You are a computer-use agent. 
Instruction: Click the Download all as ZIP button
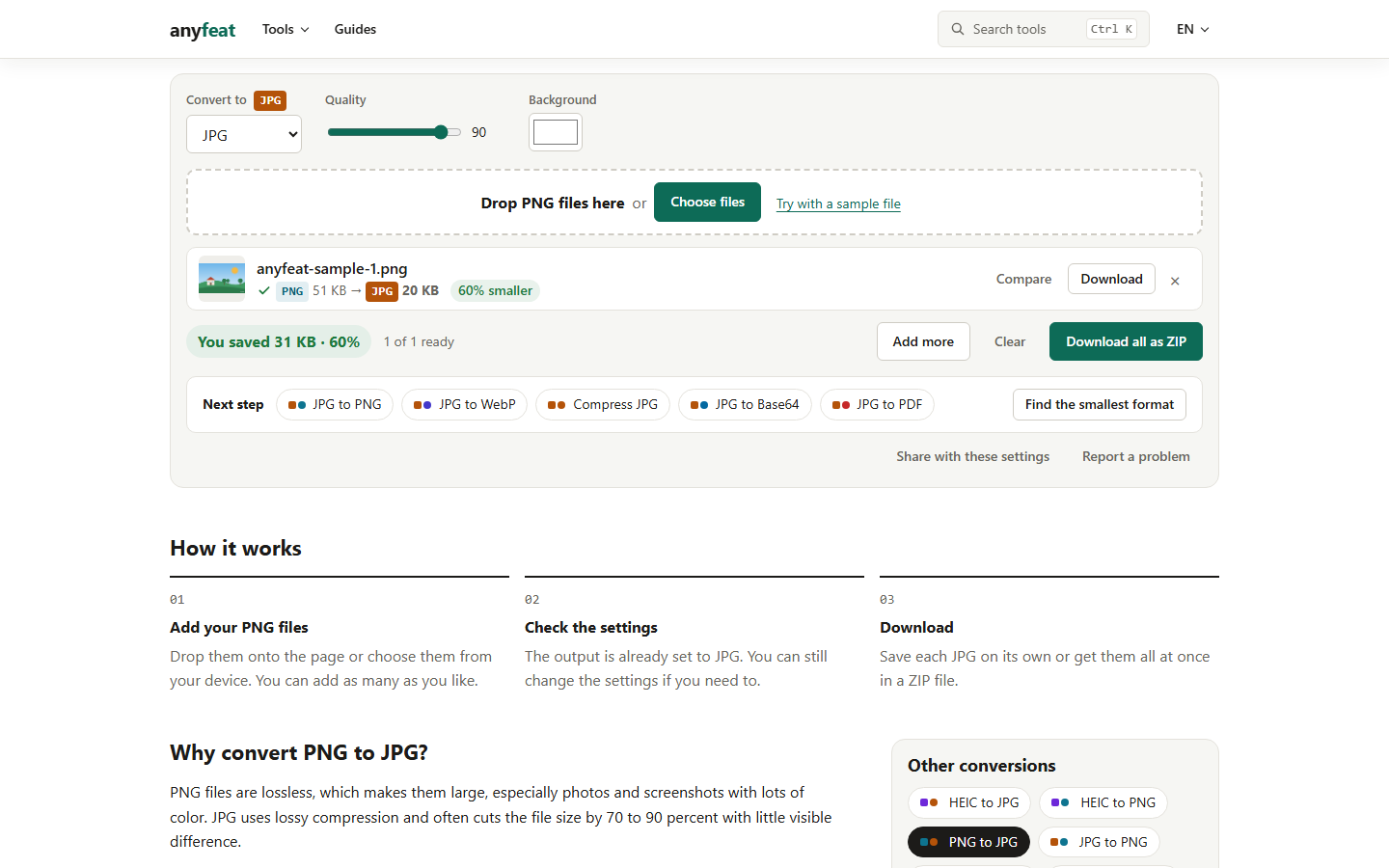[x=1126, y=341]
